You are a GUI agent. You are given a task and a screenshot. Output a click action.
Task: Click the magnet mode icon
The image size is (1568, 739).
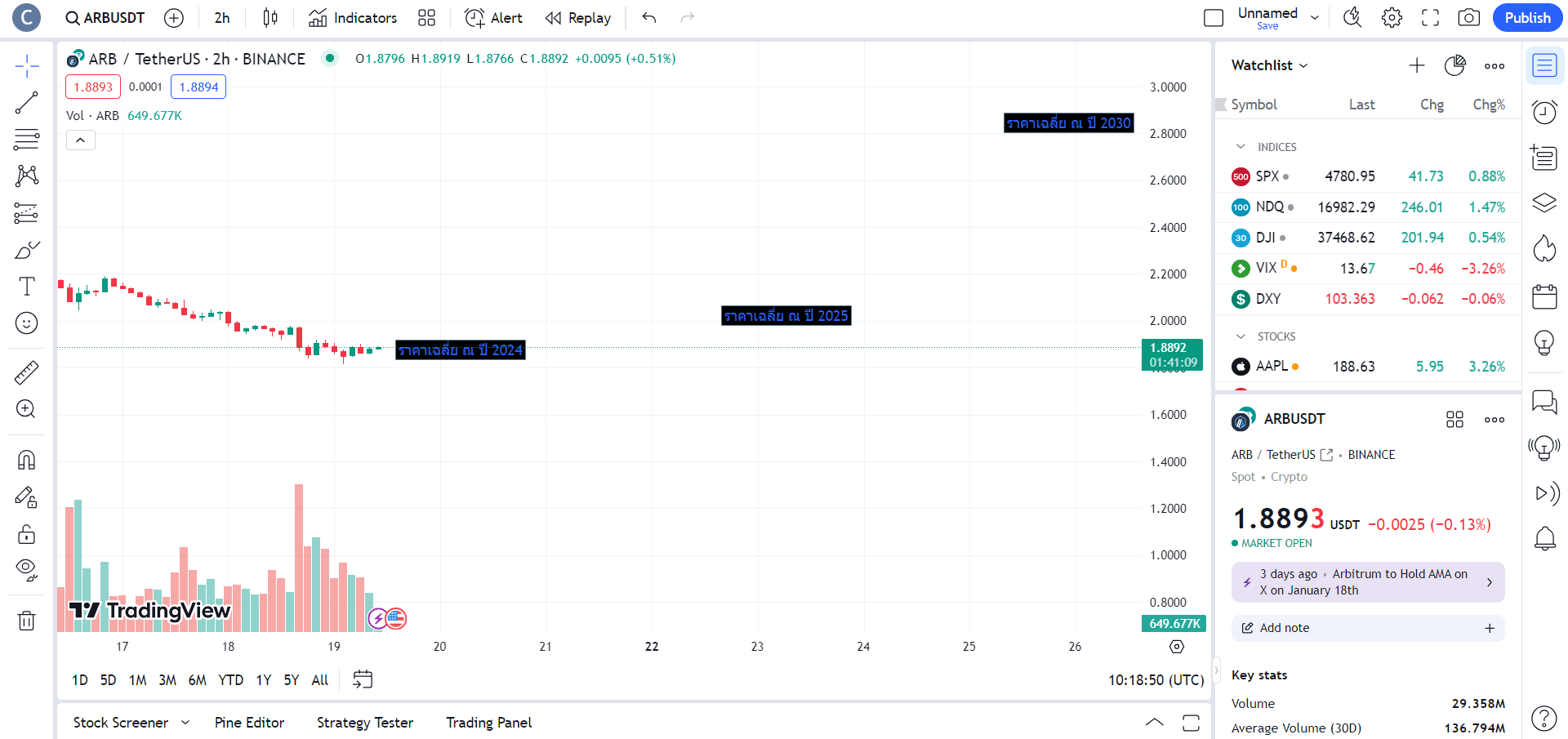(26, 460)
